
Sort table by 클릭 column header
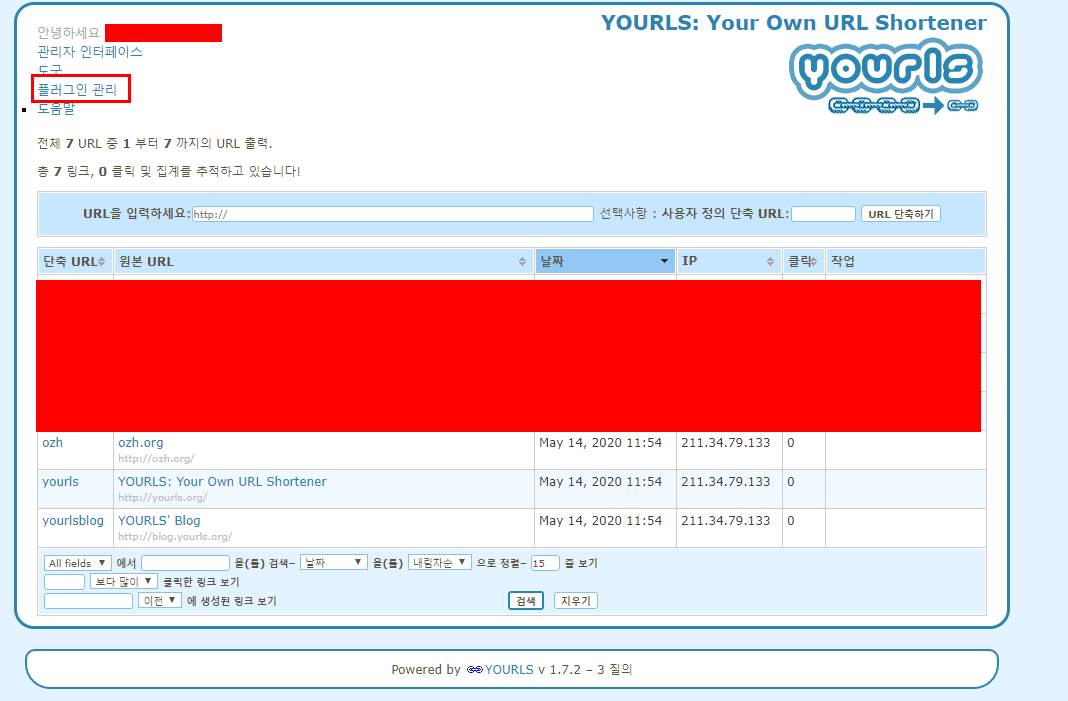click(x=804, y=262)
